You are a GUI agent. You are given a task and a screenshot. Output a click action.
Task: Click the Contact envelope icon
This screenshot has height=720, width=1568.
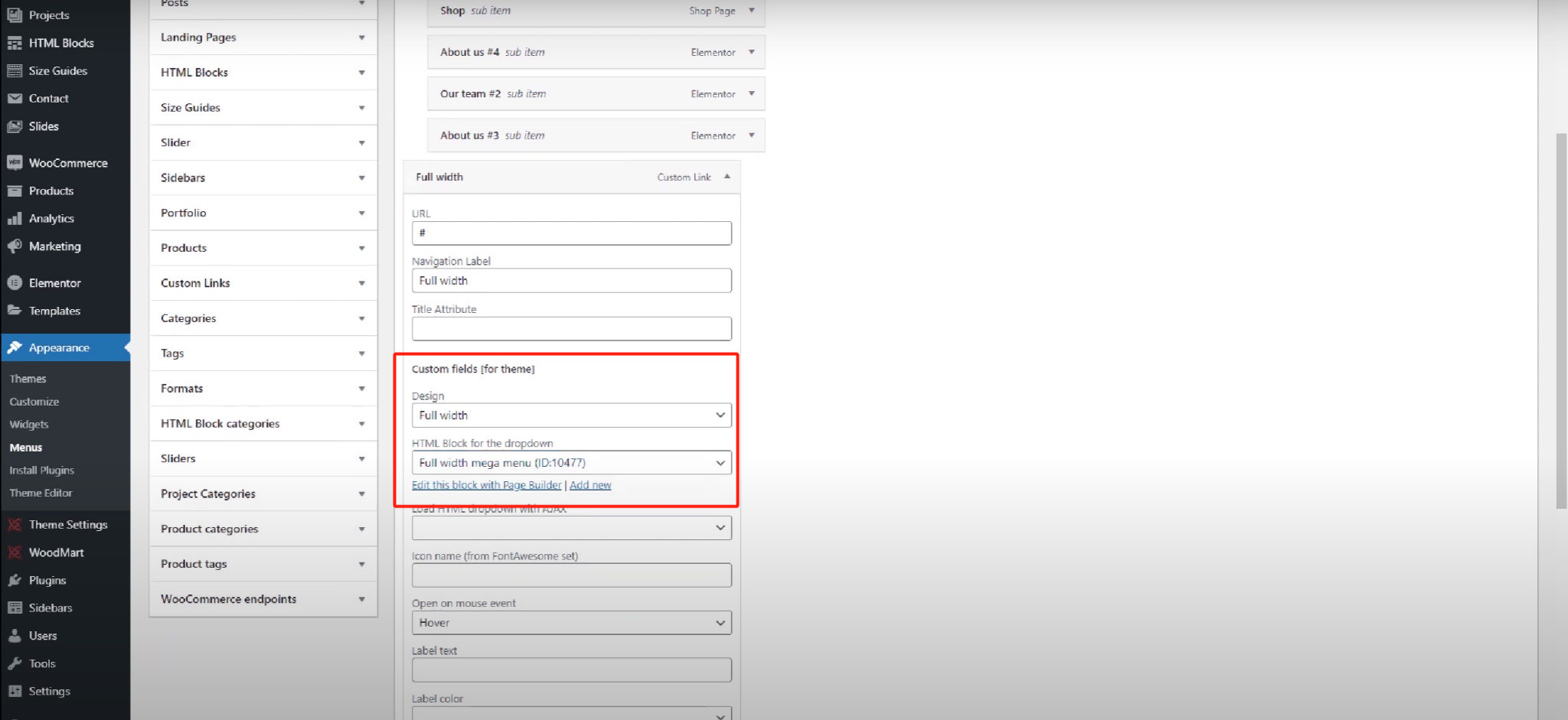(15, 99)
